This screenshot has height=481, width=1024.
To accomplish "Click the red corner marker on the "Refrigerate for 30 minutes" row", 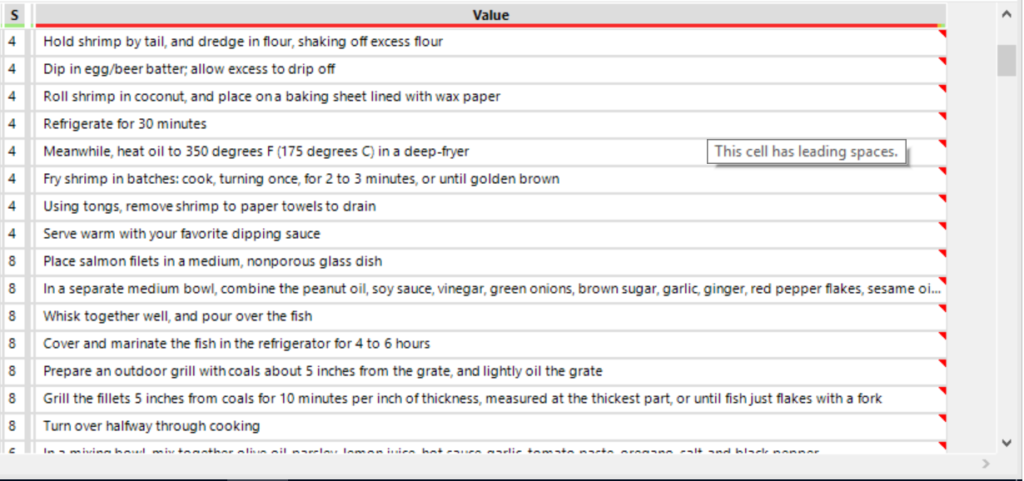I will [942, 116].
